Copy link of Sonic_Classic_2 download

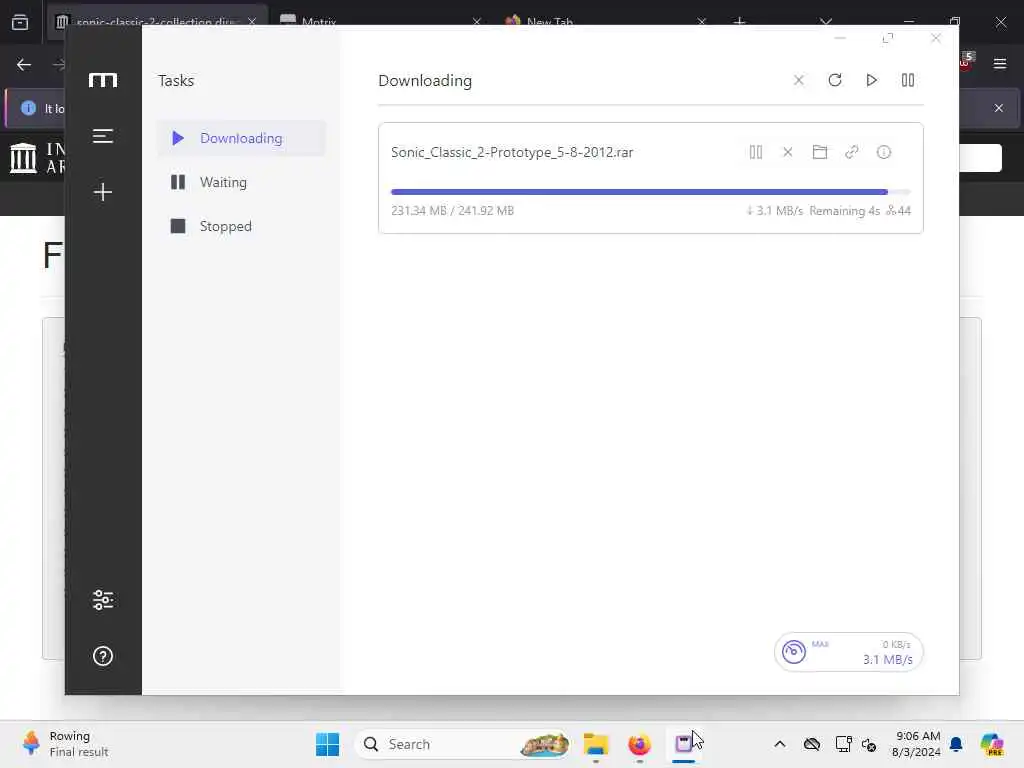[x=852, y=152]
